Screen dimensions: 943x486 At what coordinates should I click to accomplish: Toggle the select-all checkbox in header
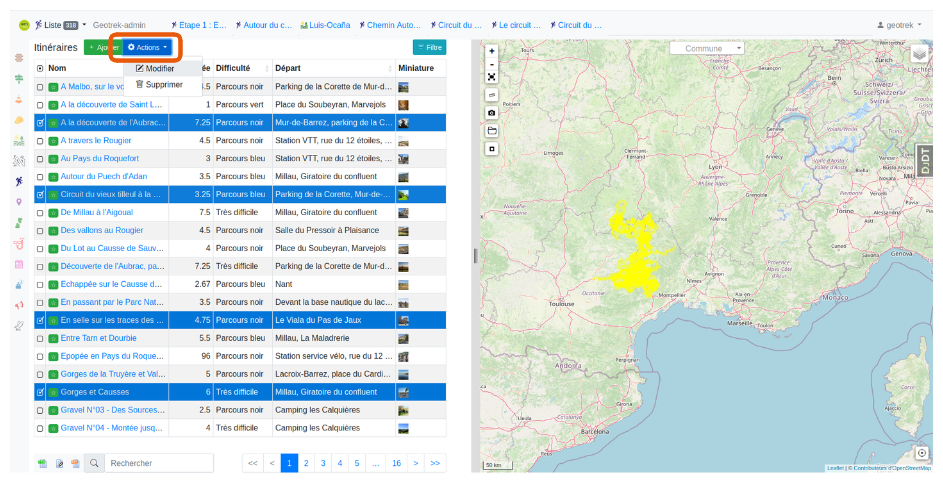40,69
